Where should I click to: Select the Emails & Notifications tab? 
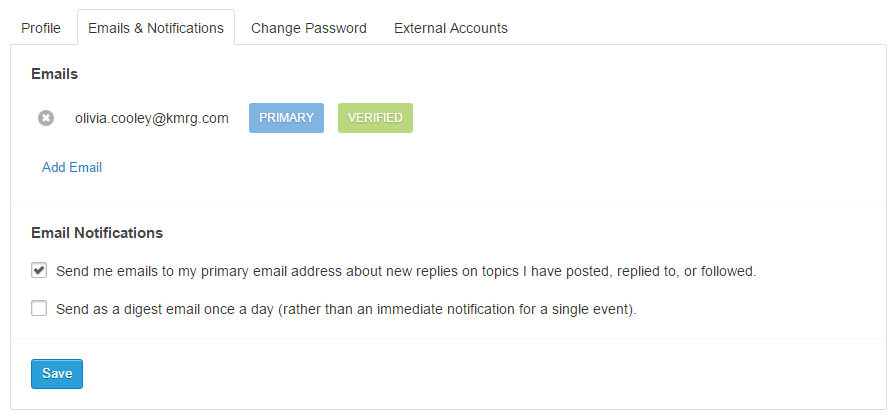coord(156,28)
